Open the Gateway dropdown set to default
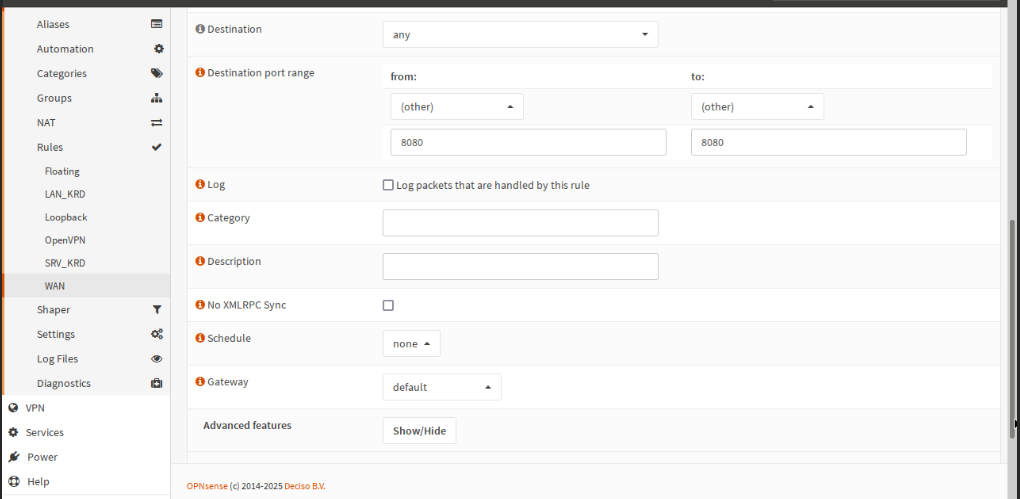 point(442,387)
